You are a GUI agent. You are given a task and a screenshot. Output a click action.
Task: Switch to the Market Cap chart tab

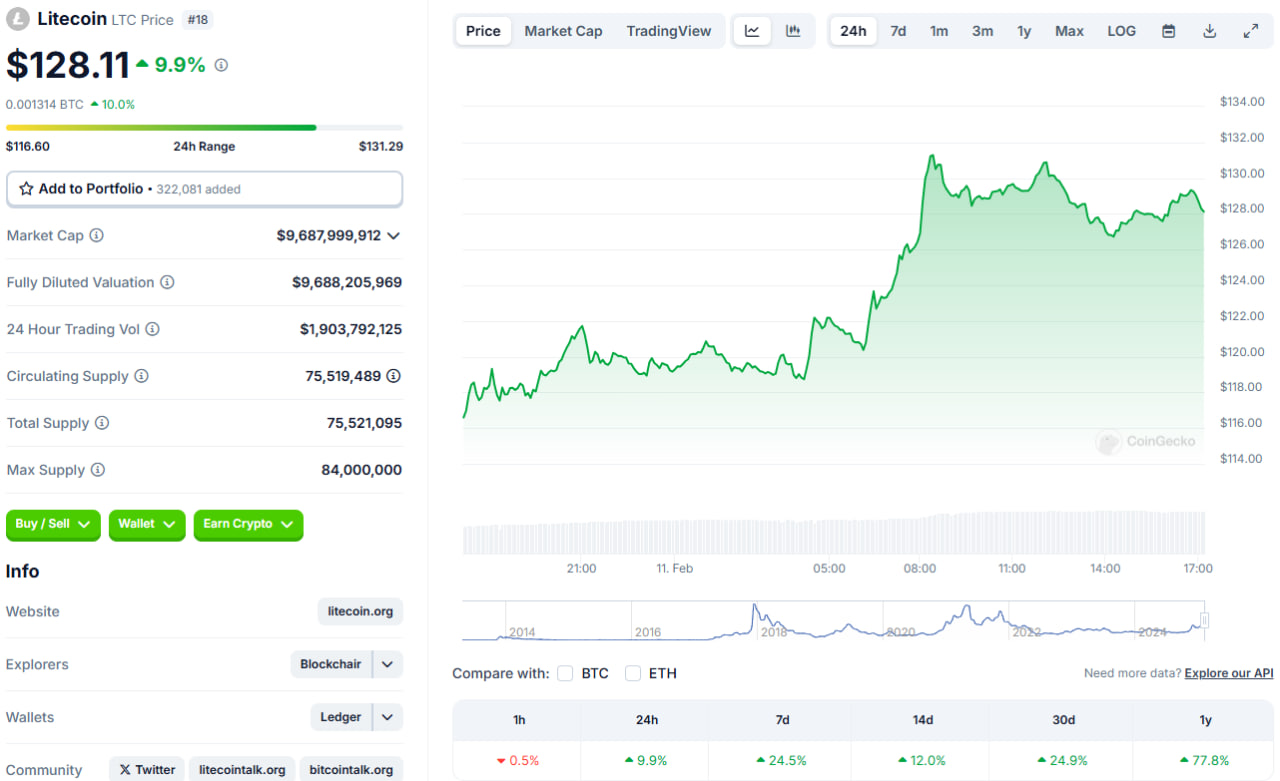click(563, 31)
